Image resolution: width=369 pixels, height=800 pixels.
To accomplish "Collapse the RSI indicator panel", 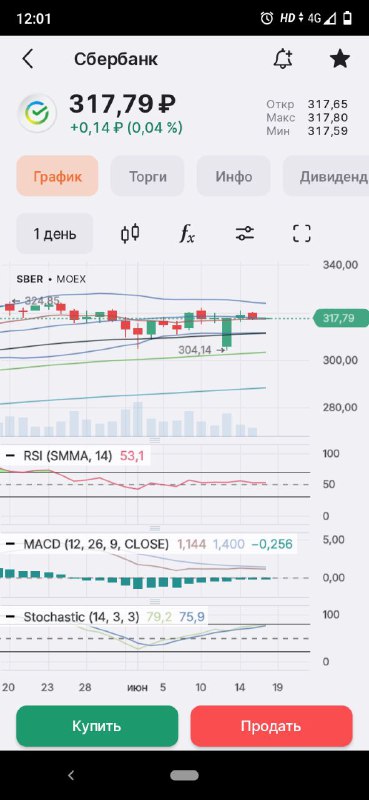I will click(10, 456).
